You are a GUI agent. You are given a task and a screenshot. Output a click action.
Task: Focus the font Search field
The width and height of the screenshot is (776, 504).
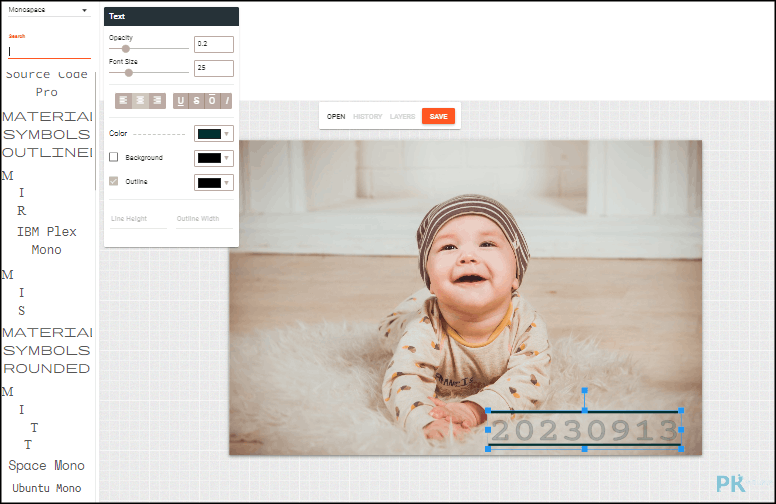(x=49, y=51)
